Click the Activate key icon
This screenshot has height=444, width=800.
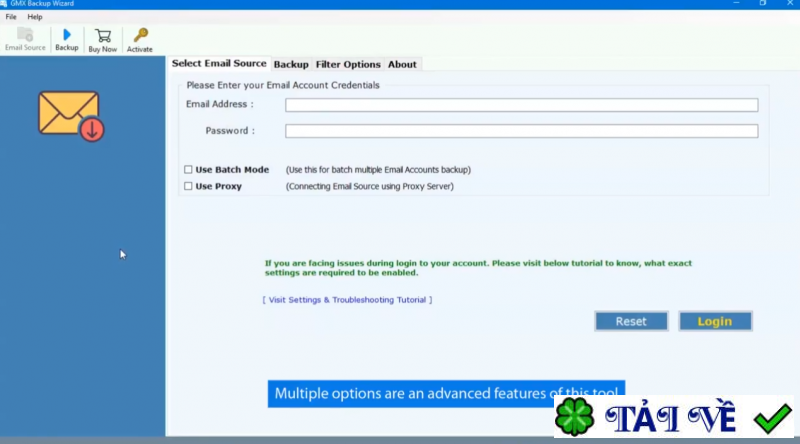pos(139,40)
